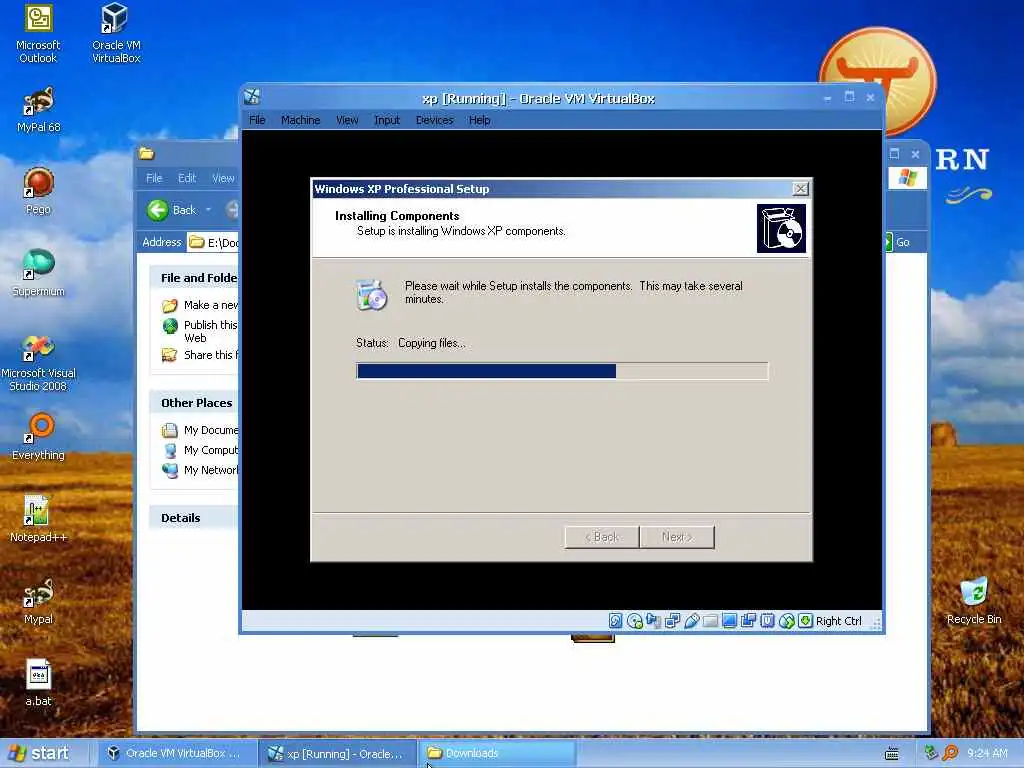Click the mouse integration icon in VirtualBox status bar
Image resolution: width=1024 pixels, height=768 pixels.
tap(786, 620)
